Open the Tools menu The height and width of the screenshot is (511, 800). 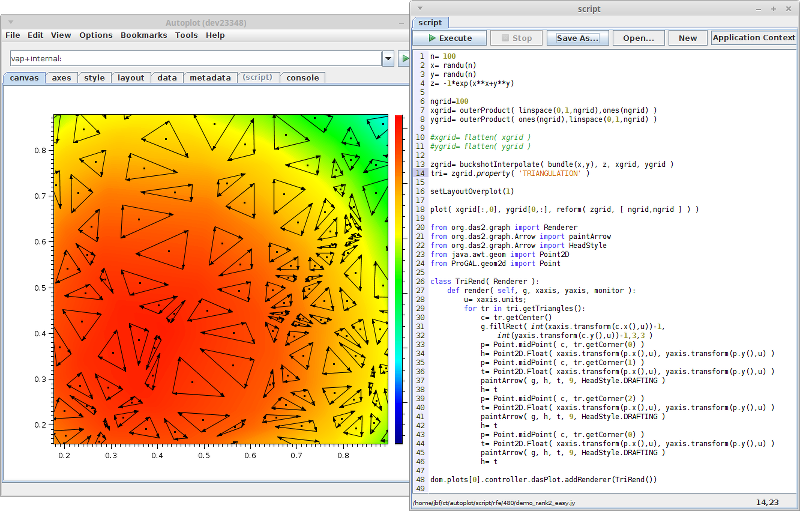(186, 35)
